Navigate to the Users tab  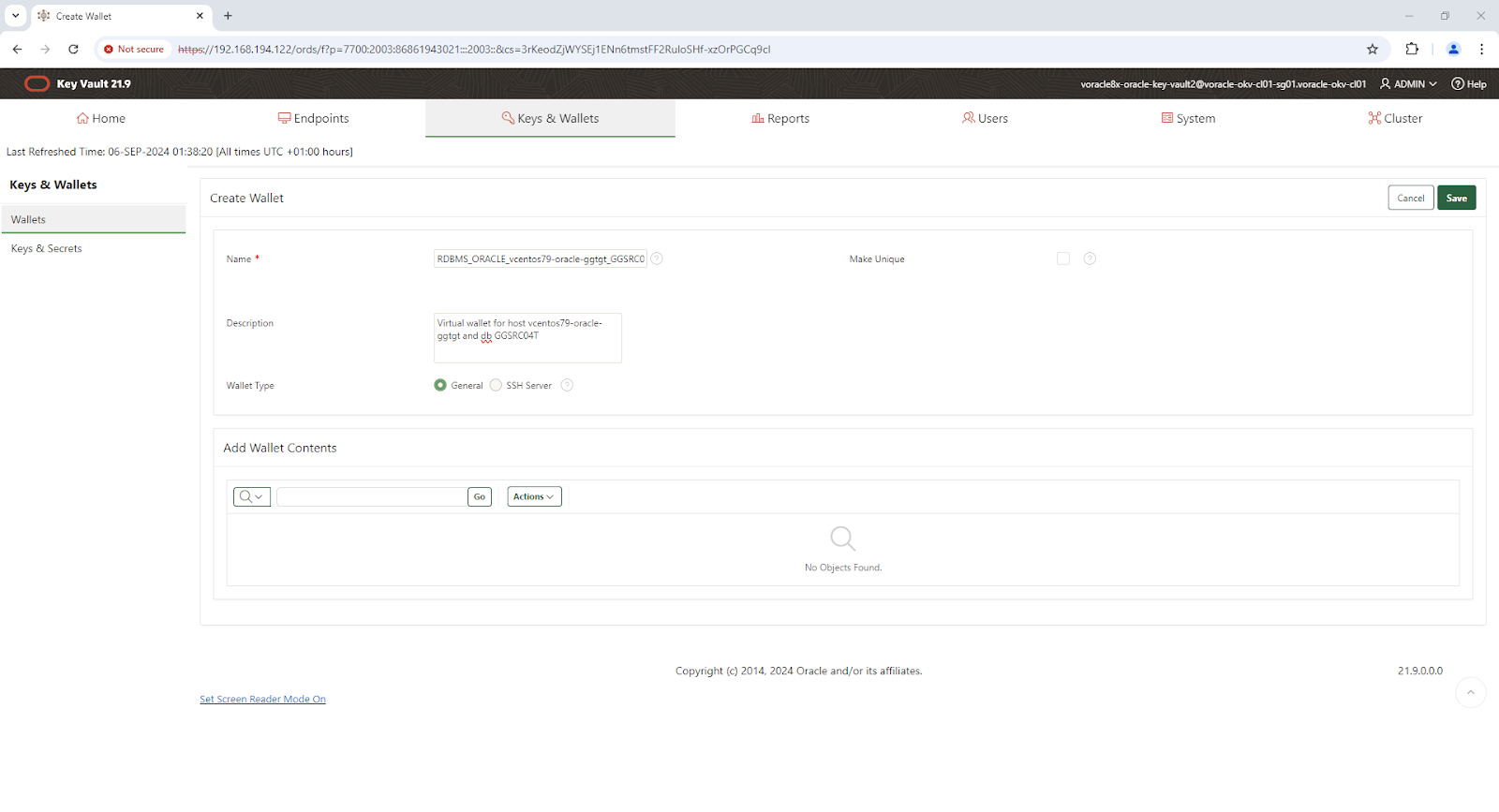(985, 118)
